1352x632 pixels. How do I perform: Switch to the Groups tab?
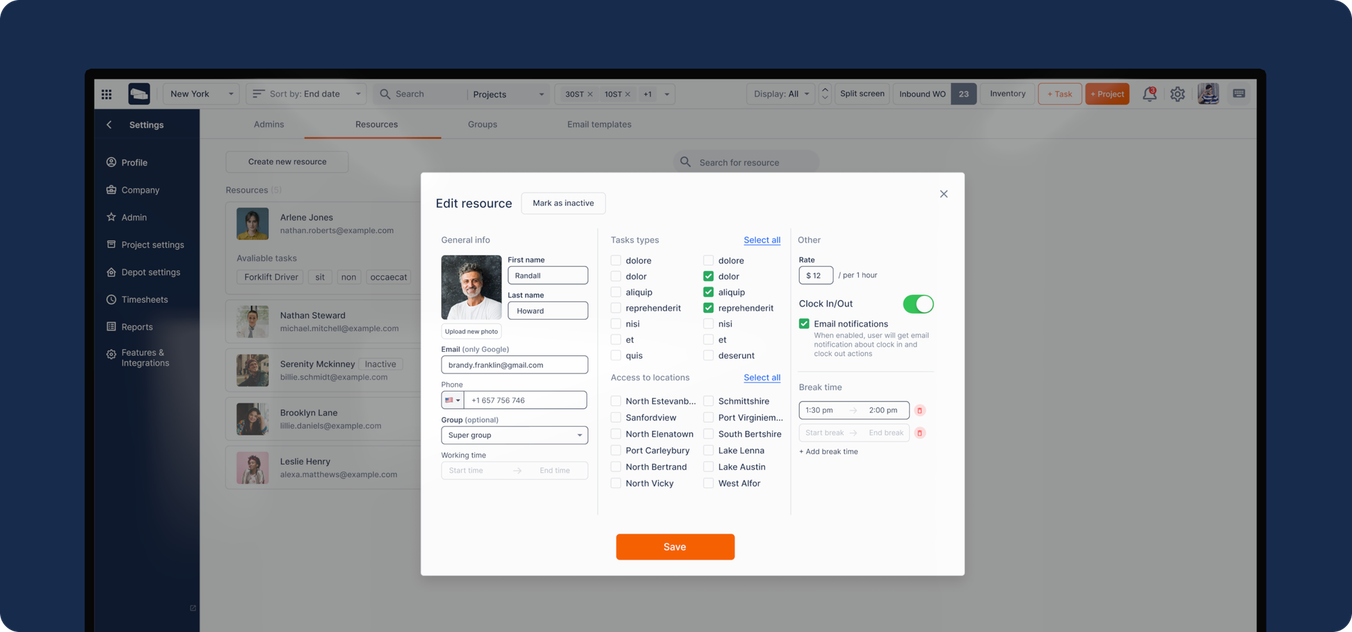(x=482, y=124)
